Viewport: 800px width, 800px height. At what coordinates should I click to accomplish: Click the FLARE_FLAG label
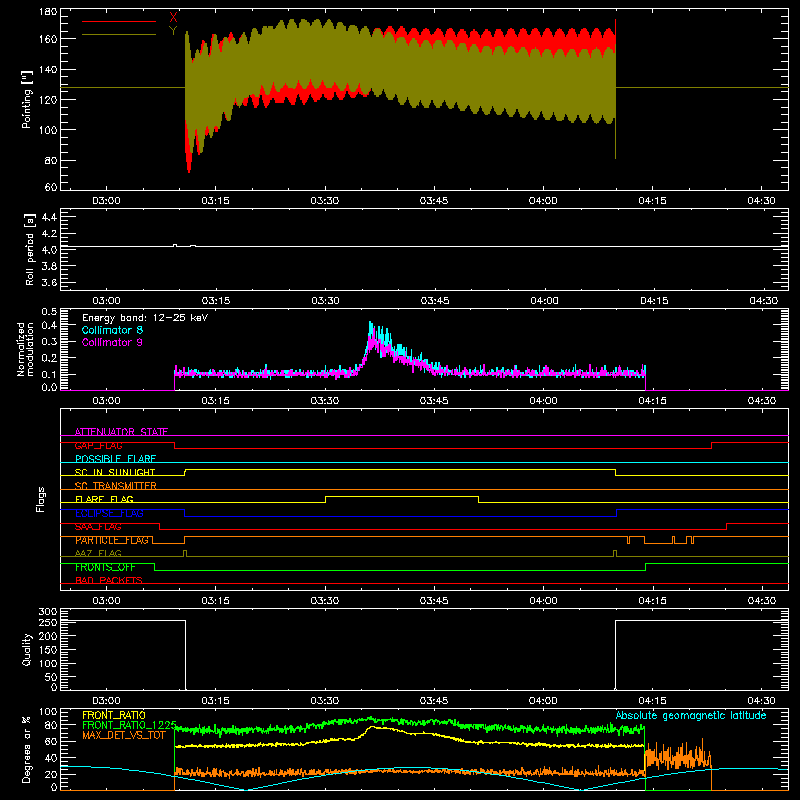pos(104,499)
